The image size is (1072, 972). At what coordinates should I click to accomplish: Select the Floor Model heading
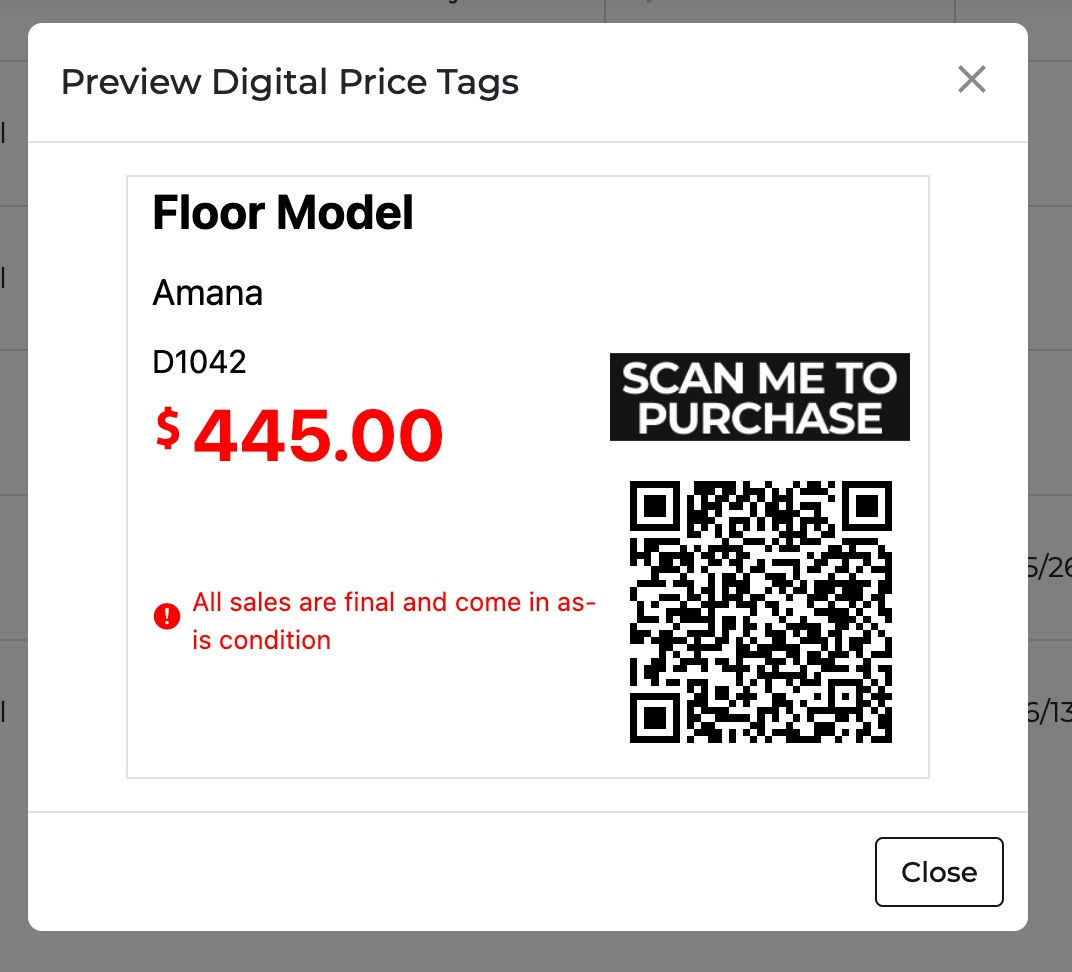tap(283, 212)
